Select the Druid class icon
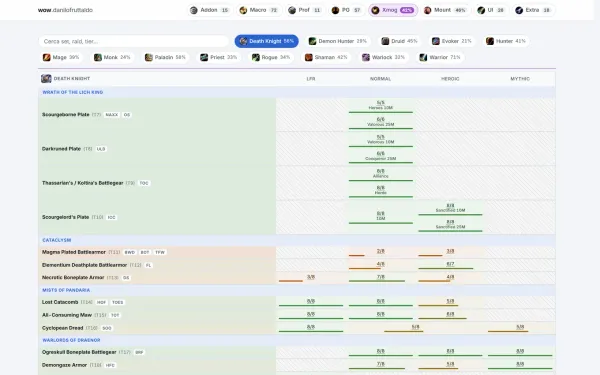The width and height of the screenshot is (600, 375). 385,41
